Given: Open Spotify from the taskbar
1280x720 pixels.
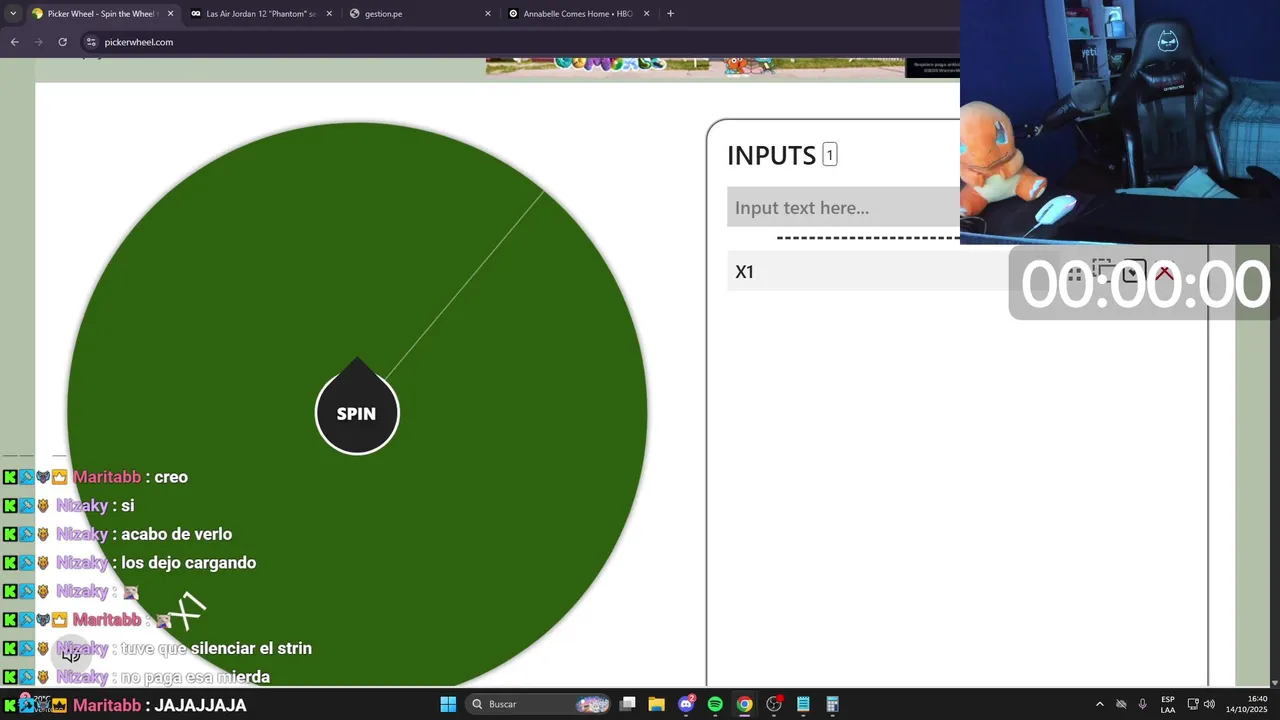Looking at the screenshot, I should click(x=715, y=704).
